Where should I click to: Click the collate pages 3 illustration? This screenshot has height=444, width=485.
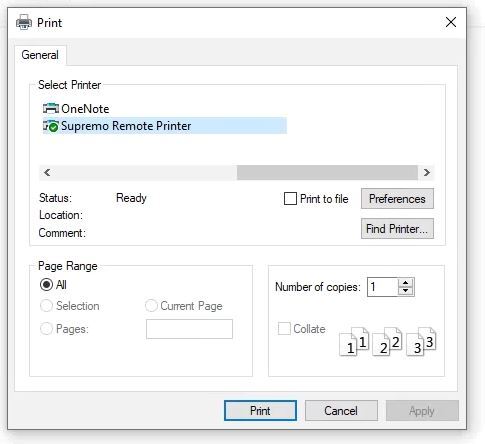pos(421,342)
